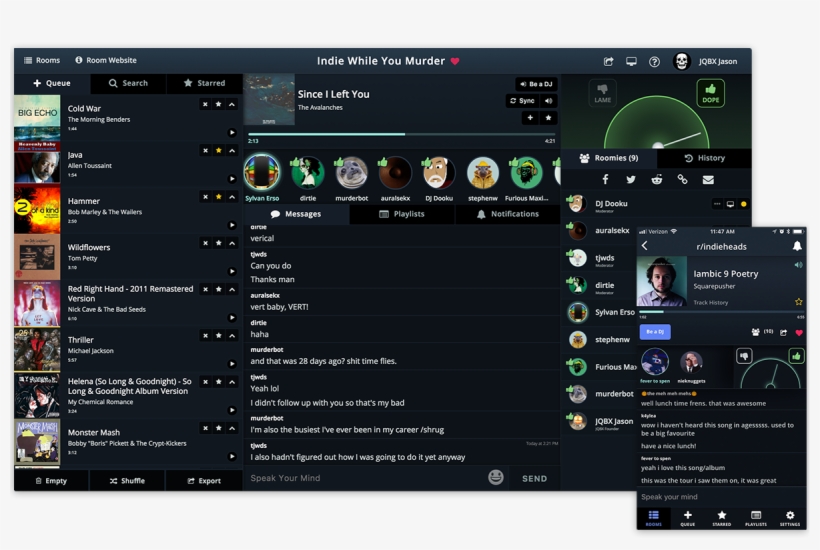The width and height of the screenshot is (820, 550).
Task: Click the Be a DJ button
Action: point(536,84)
